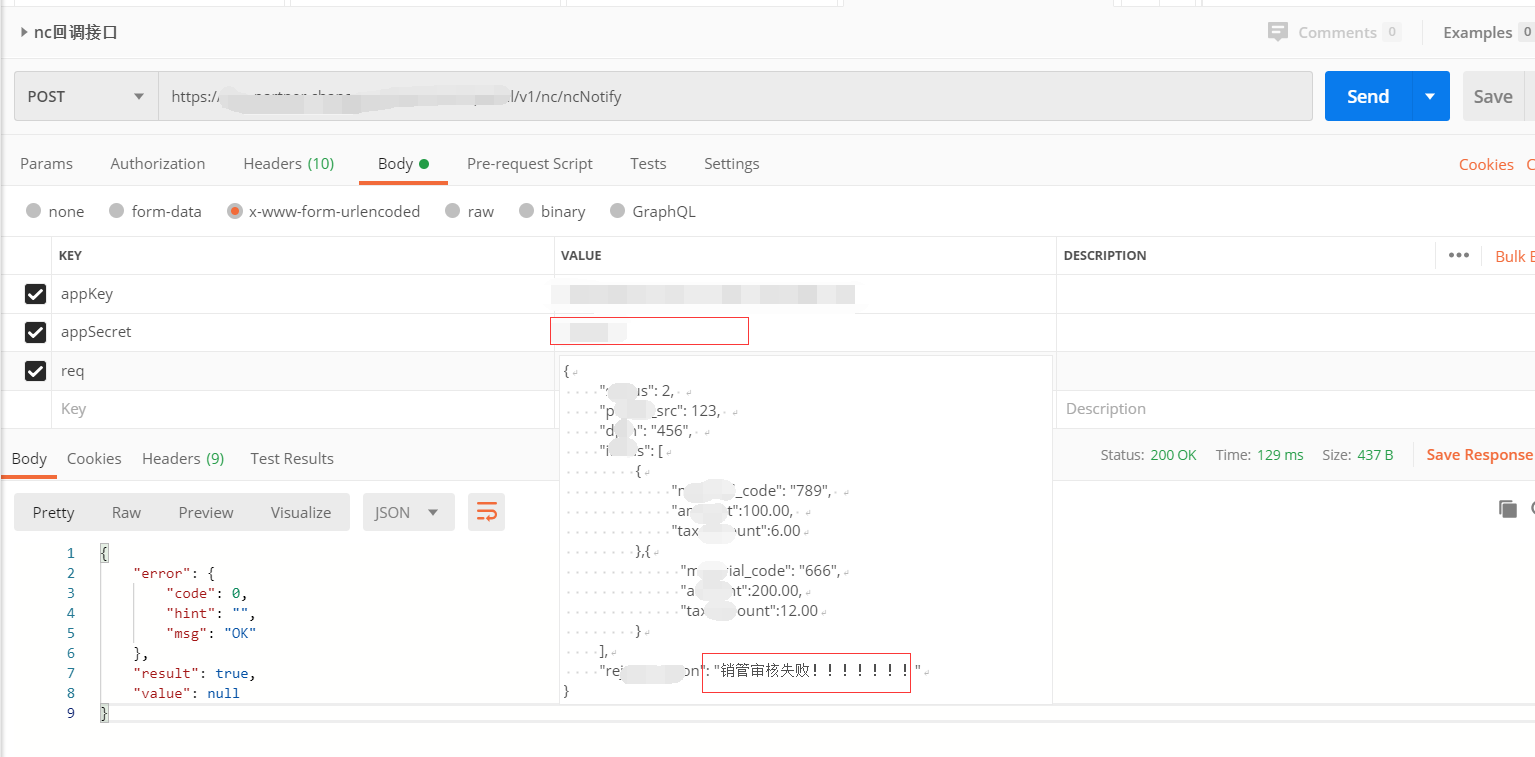Click the Status 200 OK text
The image size is (1535, 757).
pos(1148,454)
